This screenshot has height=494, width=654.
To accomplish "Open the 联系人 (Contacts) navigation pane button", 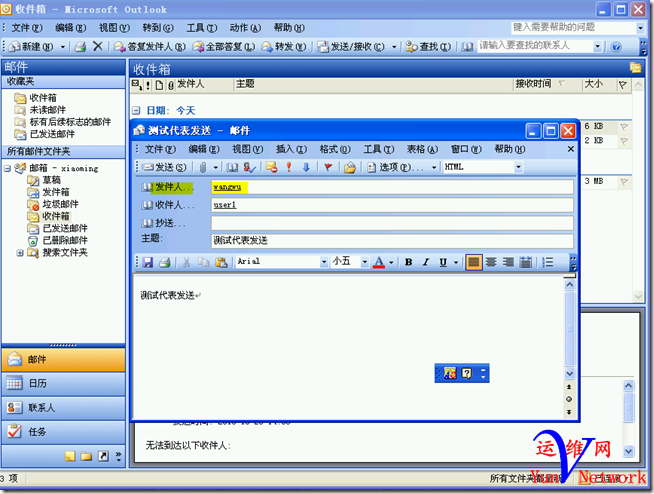I will pos(63,408).
